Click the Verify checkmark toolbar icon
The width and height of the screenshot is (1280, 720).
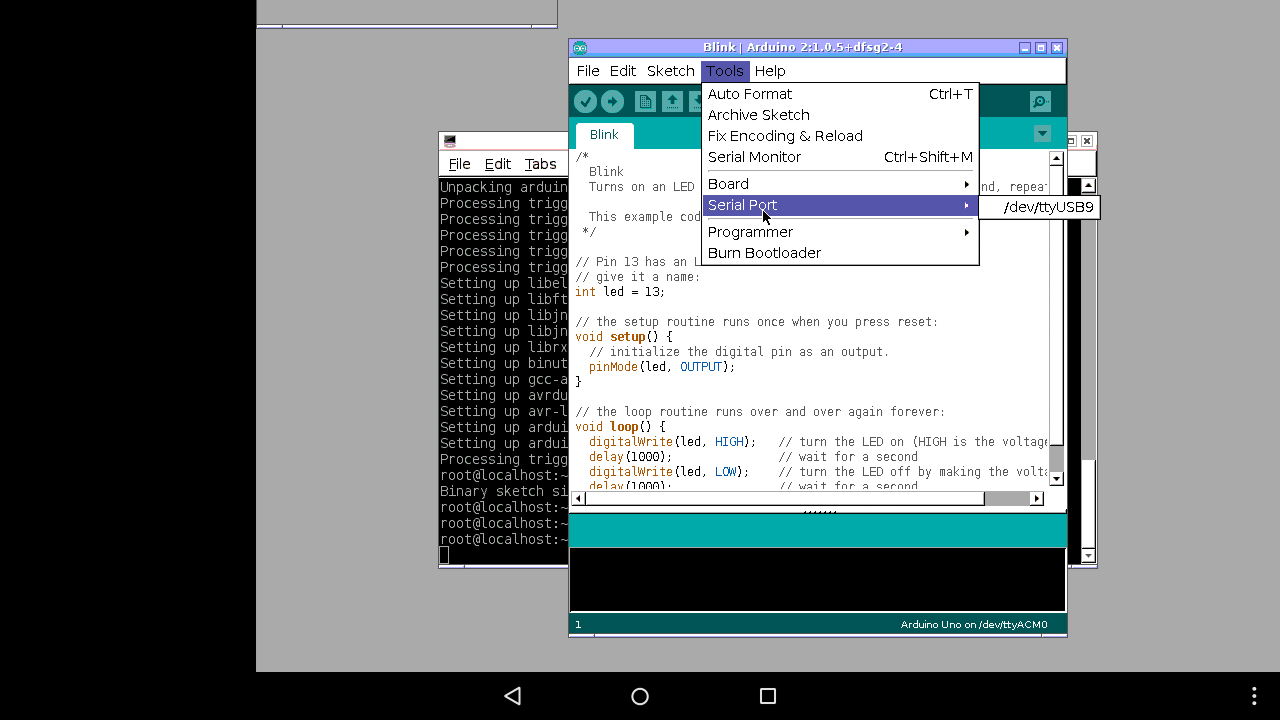coord(585,101)
